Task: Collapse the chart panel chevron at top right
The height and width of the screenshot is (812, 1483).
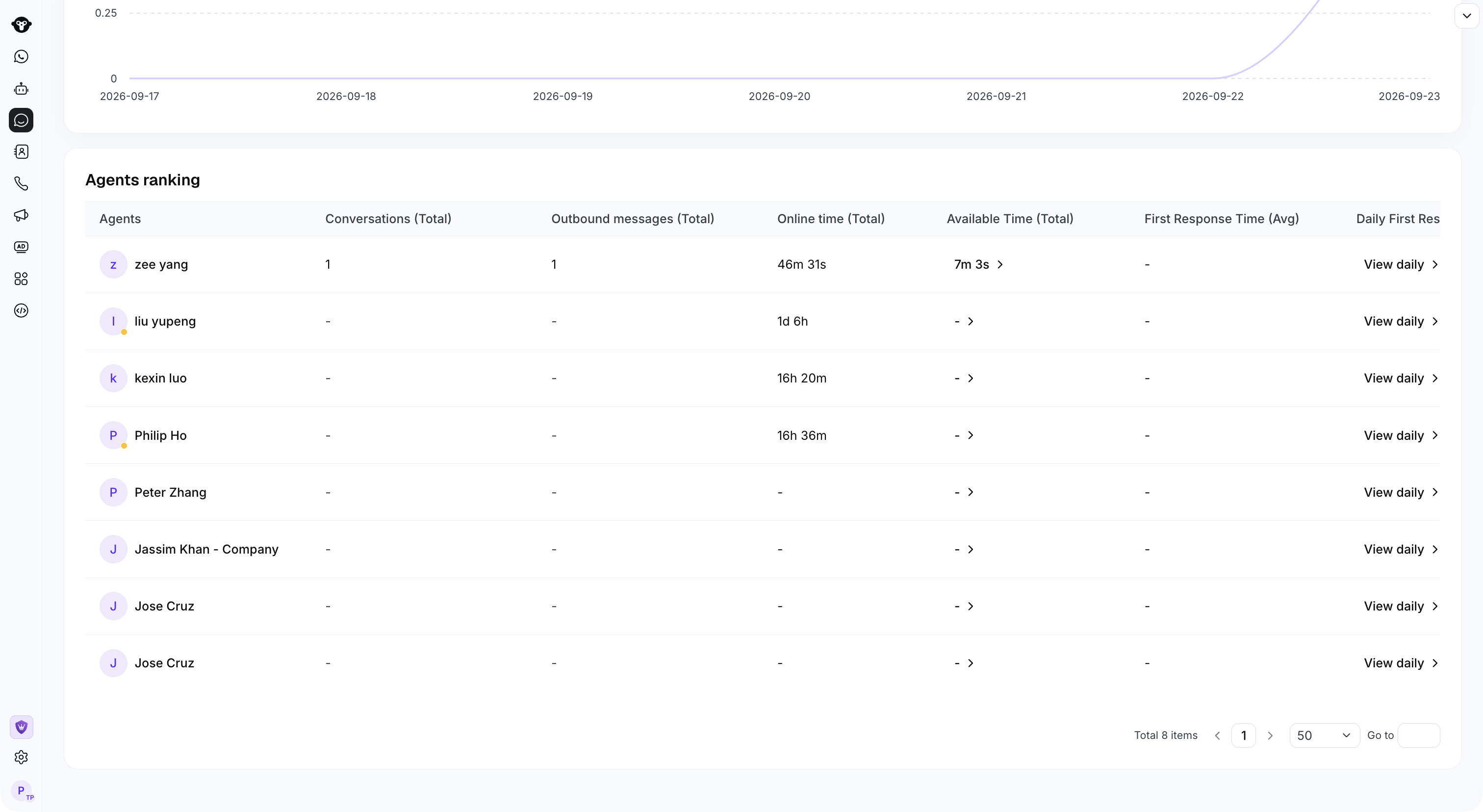Action: (x=1467, y=16)
